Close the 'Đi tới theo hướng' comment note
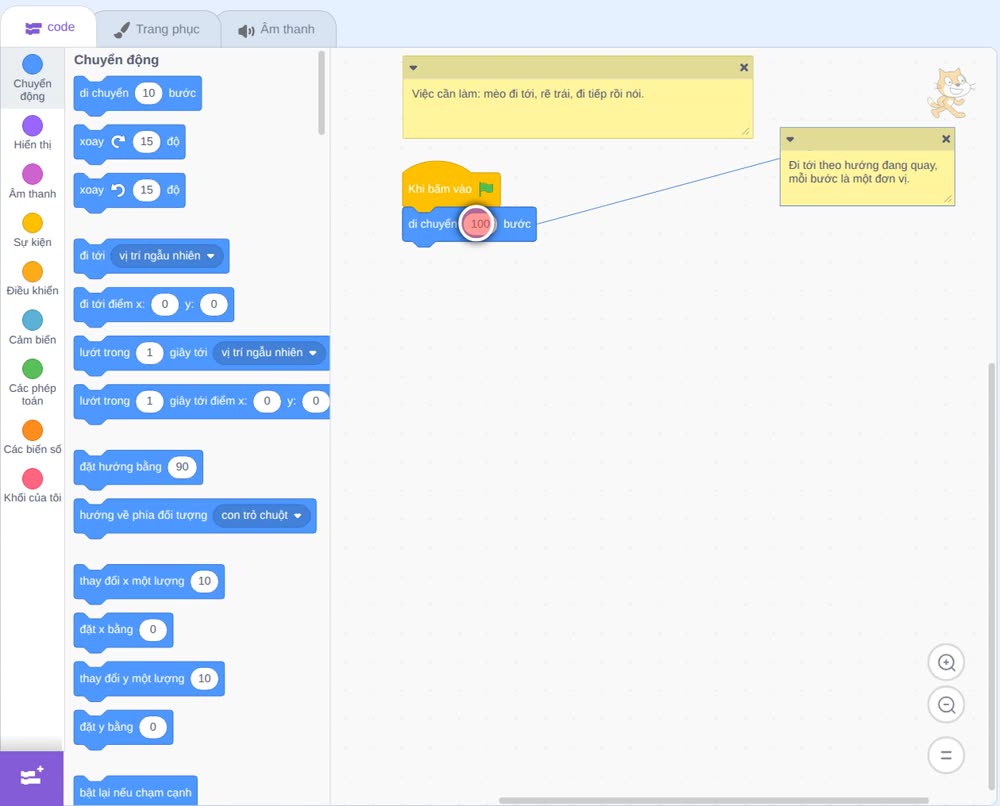 [946, 138]
